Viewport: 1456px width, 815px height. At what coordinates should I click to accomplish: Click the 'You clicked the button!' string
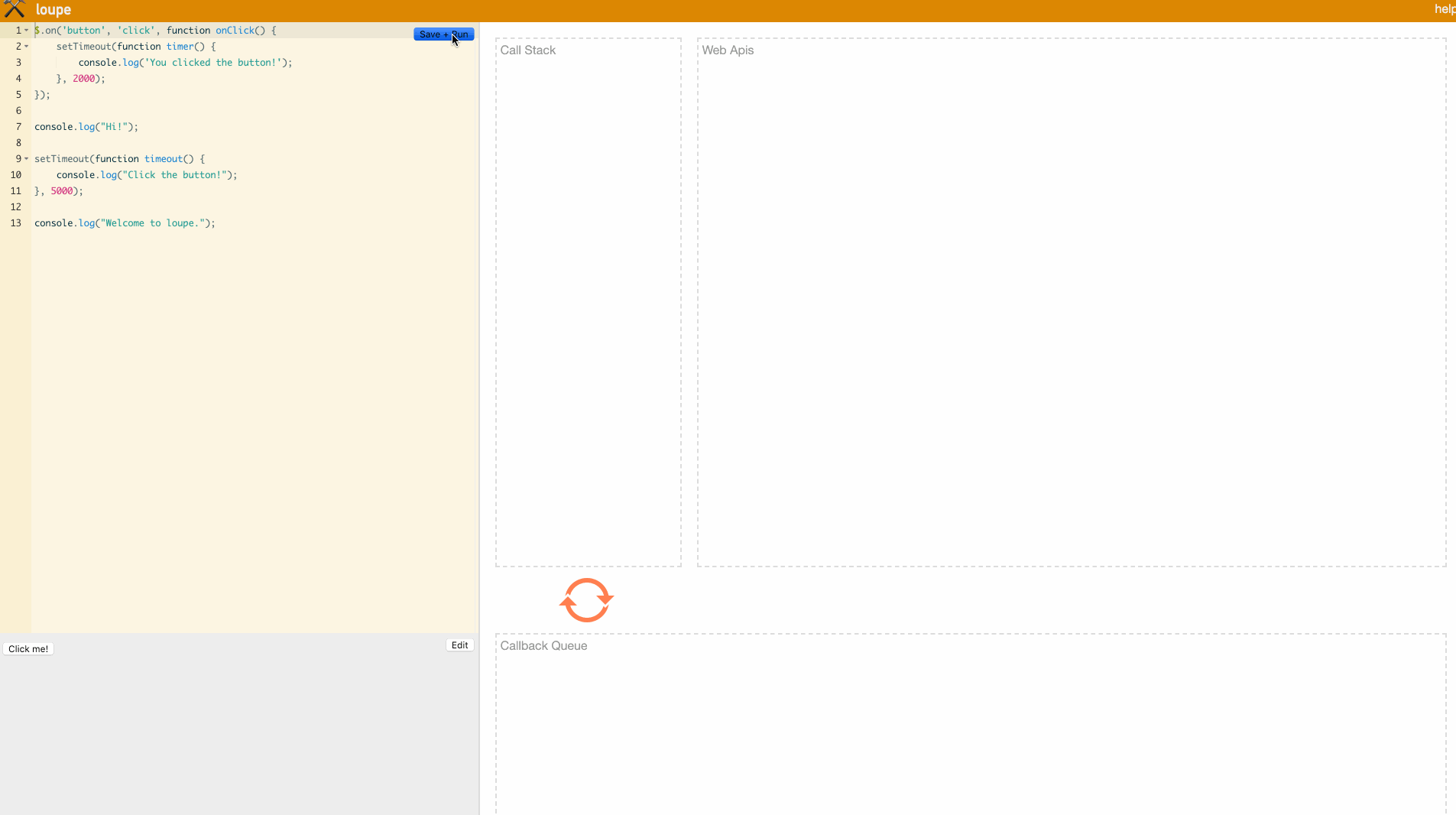pos(213,63)
